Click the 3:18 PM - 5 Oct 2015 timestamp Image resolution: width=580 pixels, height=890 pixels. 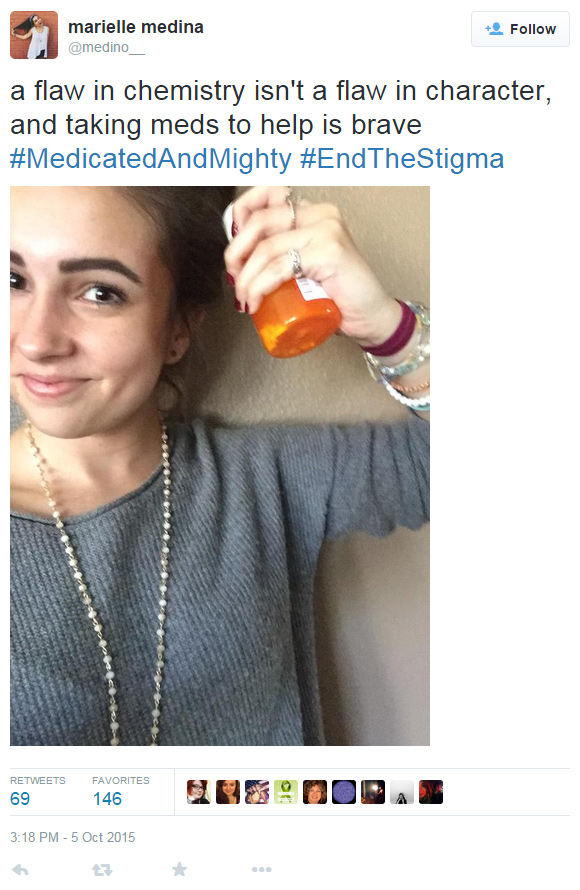coord(73,837)
